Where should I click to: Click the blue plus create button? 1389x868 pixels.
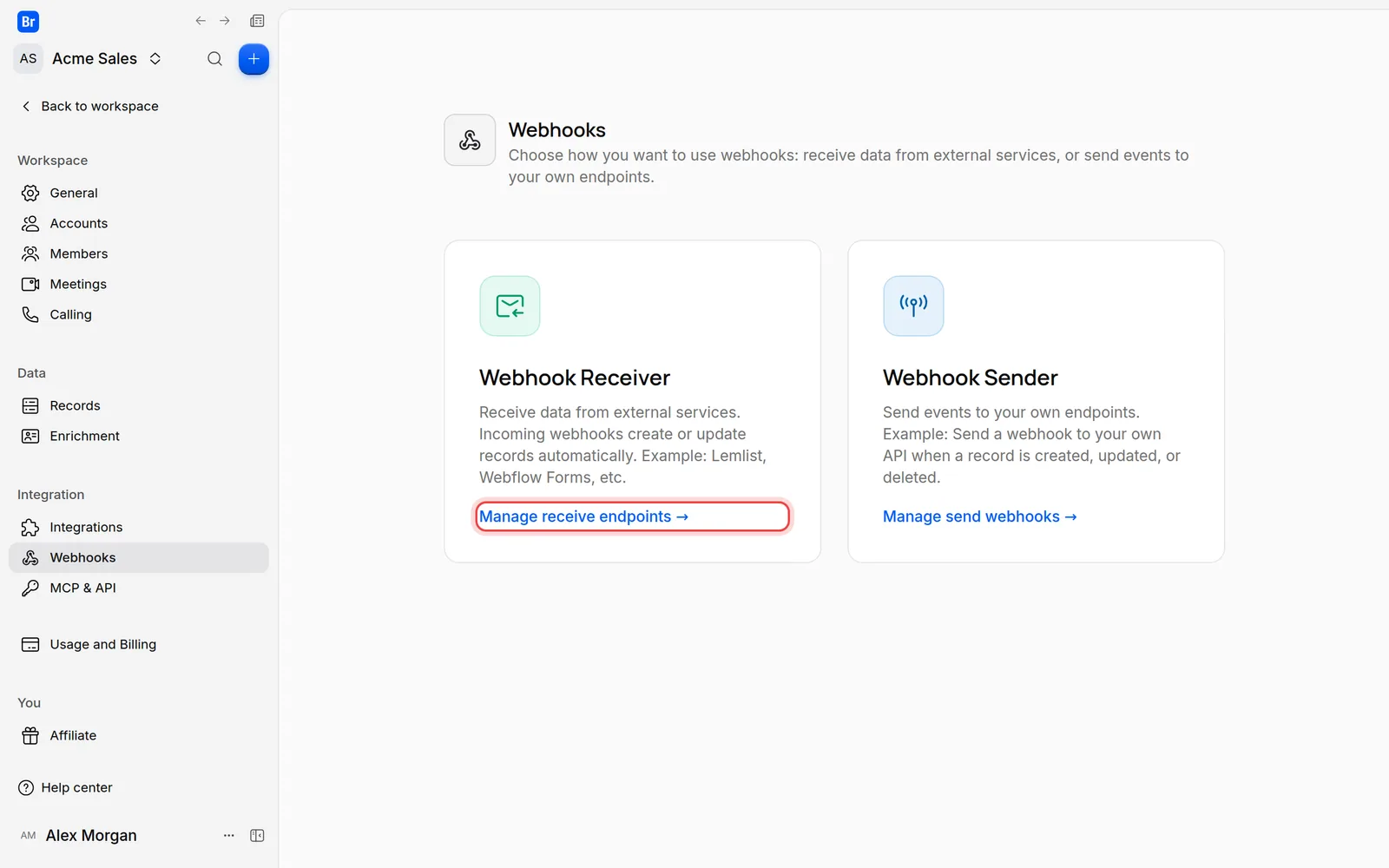point(253,59)
